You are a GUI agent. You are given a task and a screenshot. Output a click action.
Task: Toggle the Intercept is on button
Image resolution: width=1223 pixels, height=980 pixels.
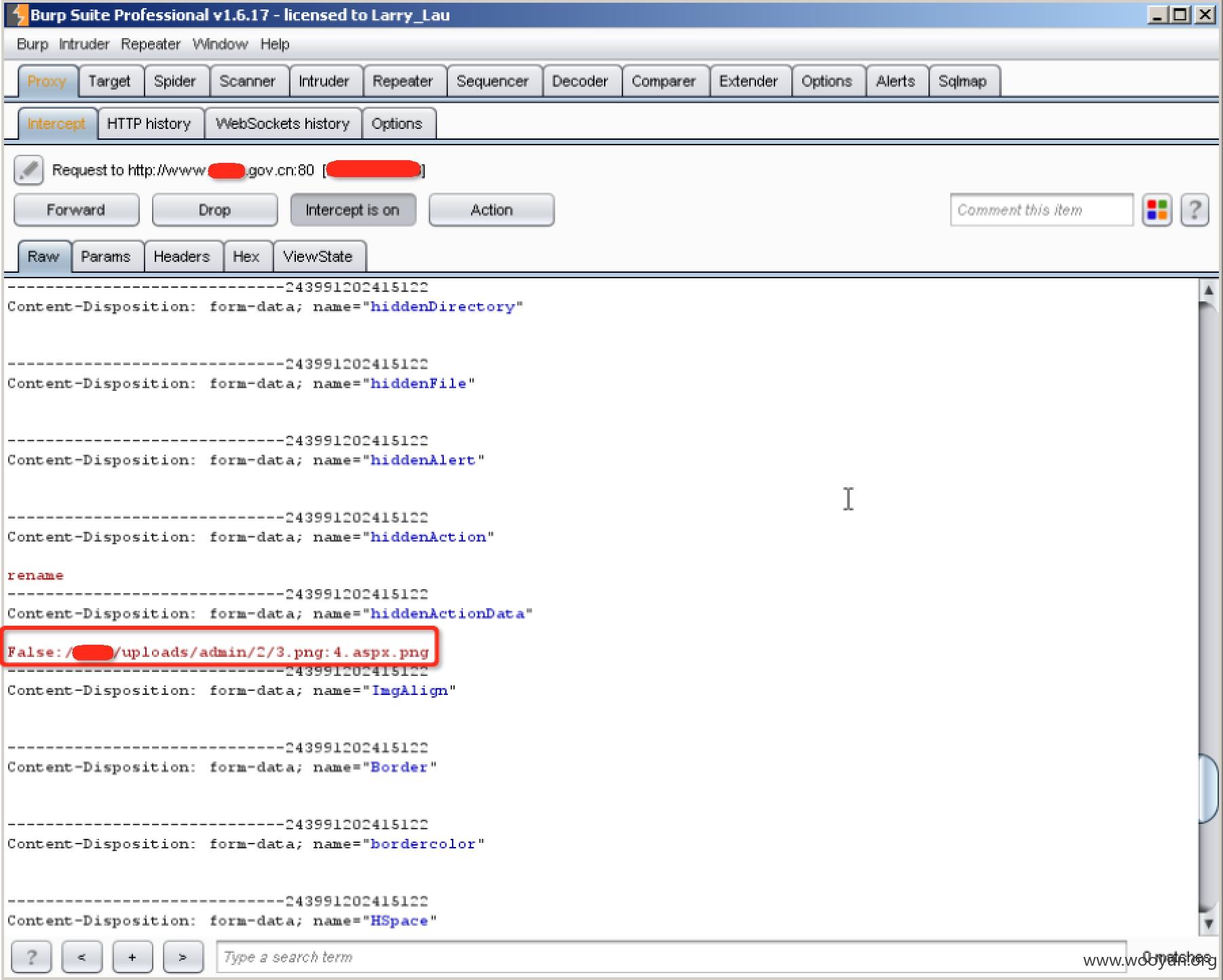point(353,210)
